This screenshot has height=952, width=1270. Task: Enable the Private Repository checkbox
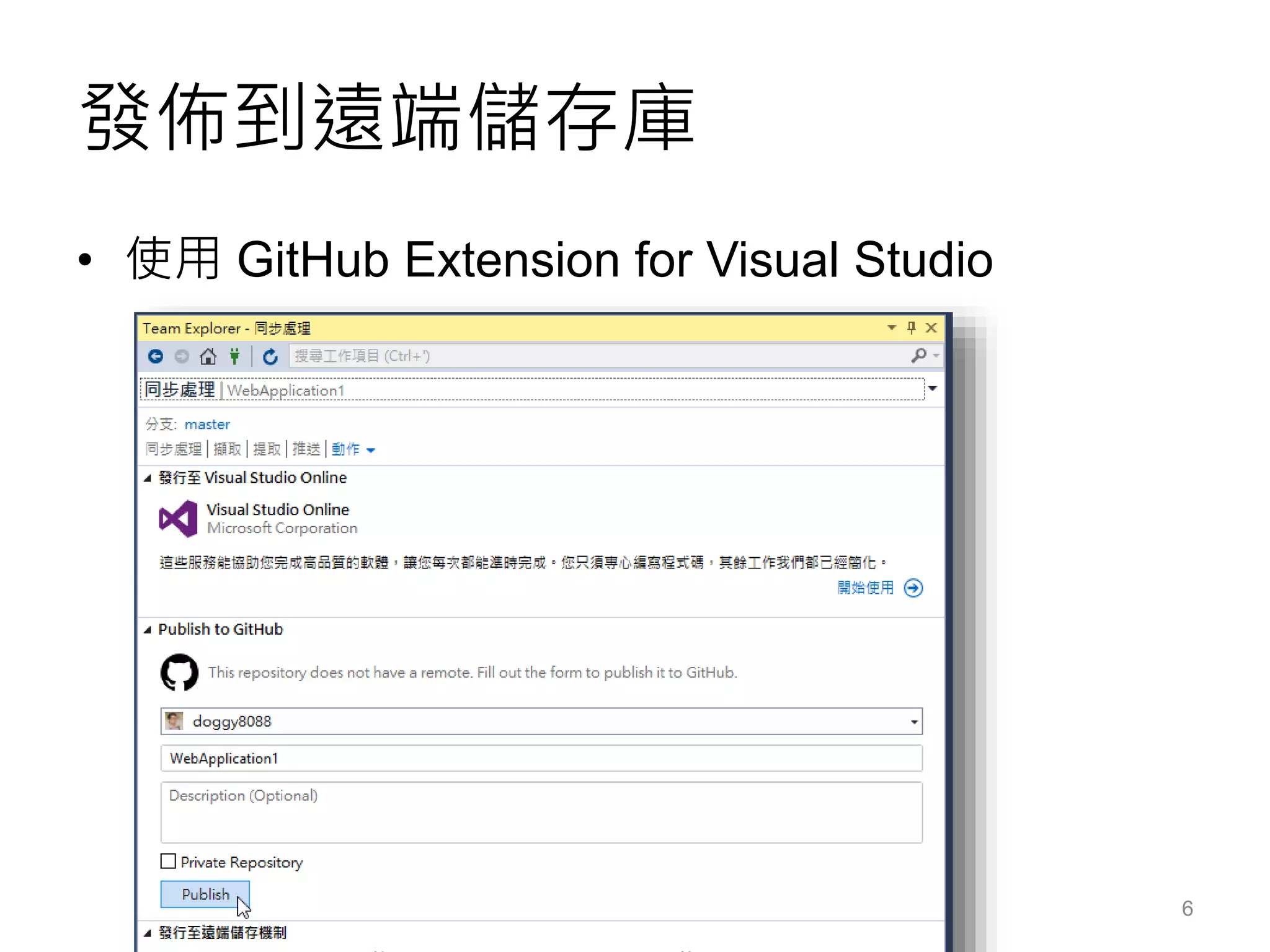168,862
